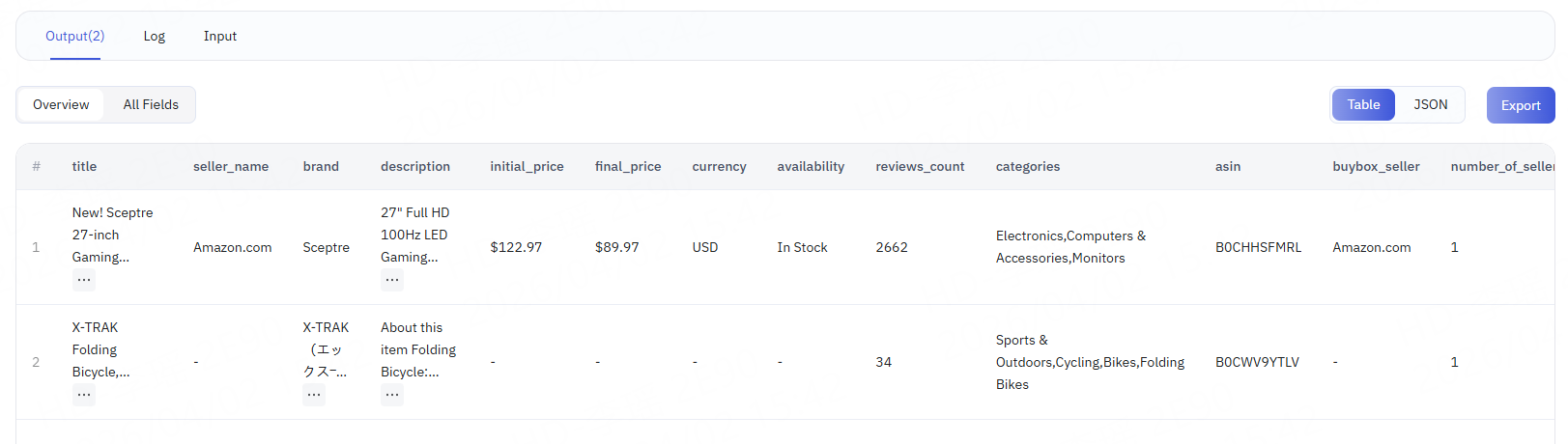
Task: Open the Log tab
Action: click(155, 36)
